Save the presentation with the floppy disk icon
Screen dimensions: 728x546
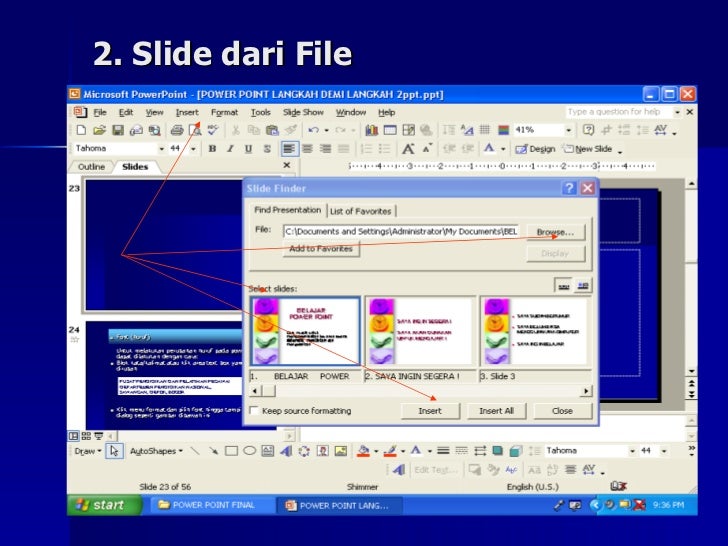(118, 130)
